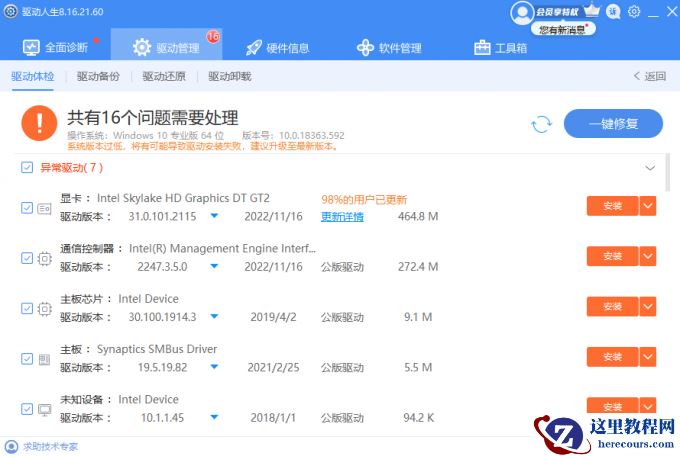The width and height of the screenshot is (680, 456).
Task: Uncheck the Intel Skylake HD Graphics checkbox
Action: [27, 208]
